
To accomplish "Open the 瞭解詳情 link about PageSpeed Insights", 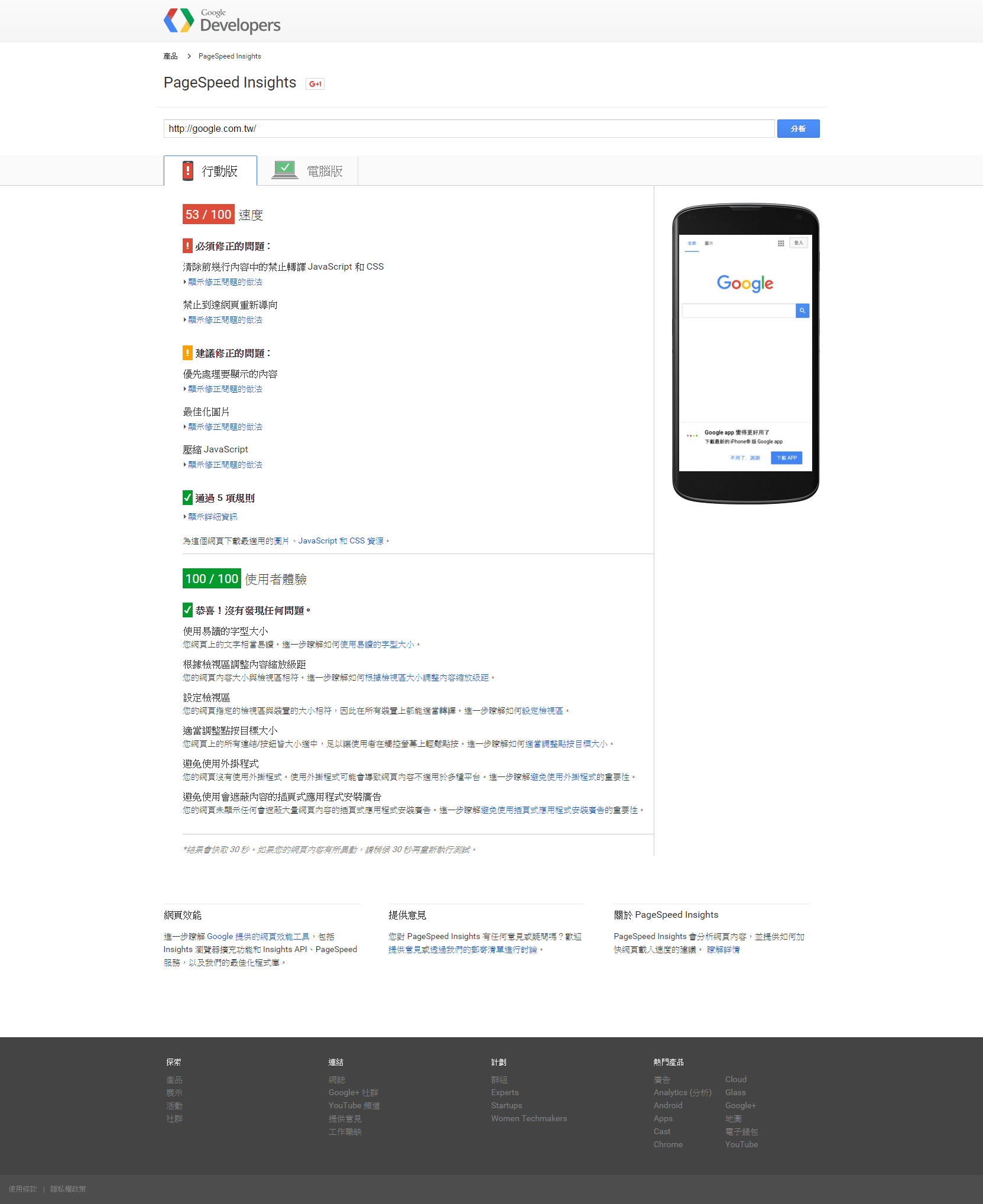I will click(x=723, y=950).
